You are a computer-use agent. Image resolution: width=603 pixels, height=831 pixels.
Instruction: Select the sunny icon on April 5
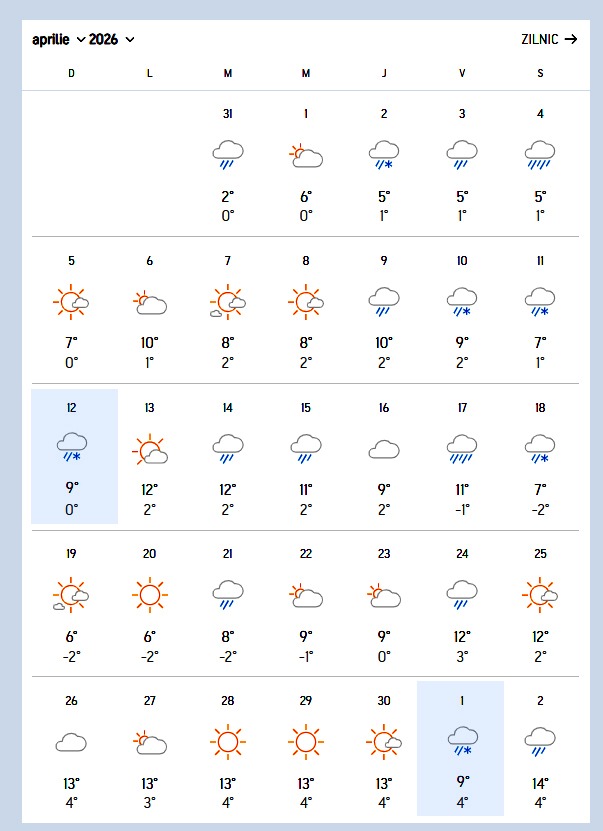[x=72, y=301]
